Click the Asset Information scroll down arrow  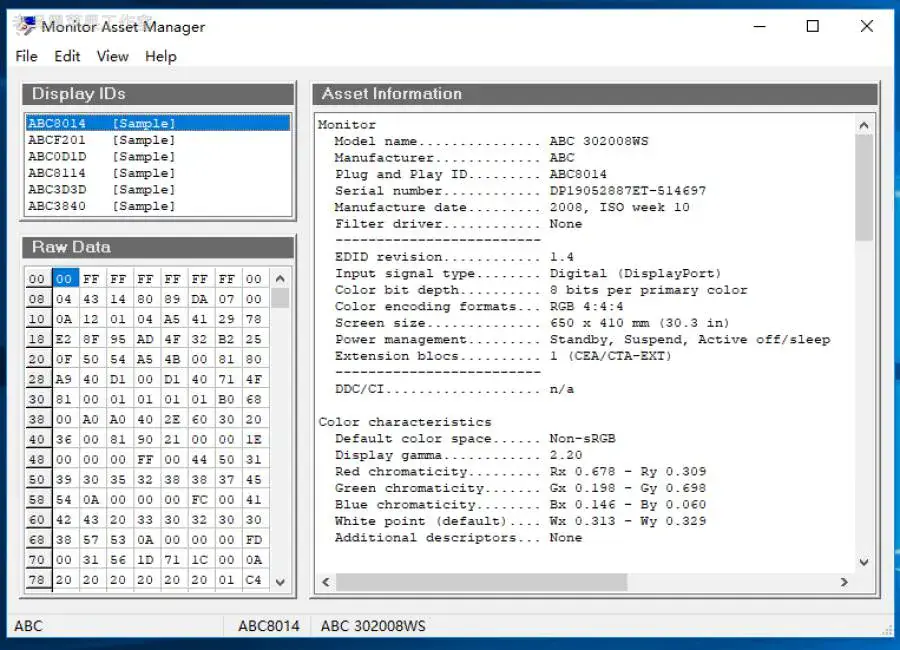click(864, 562)
